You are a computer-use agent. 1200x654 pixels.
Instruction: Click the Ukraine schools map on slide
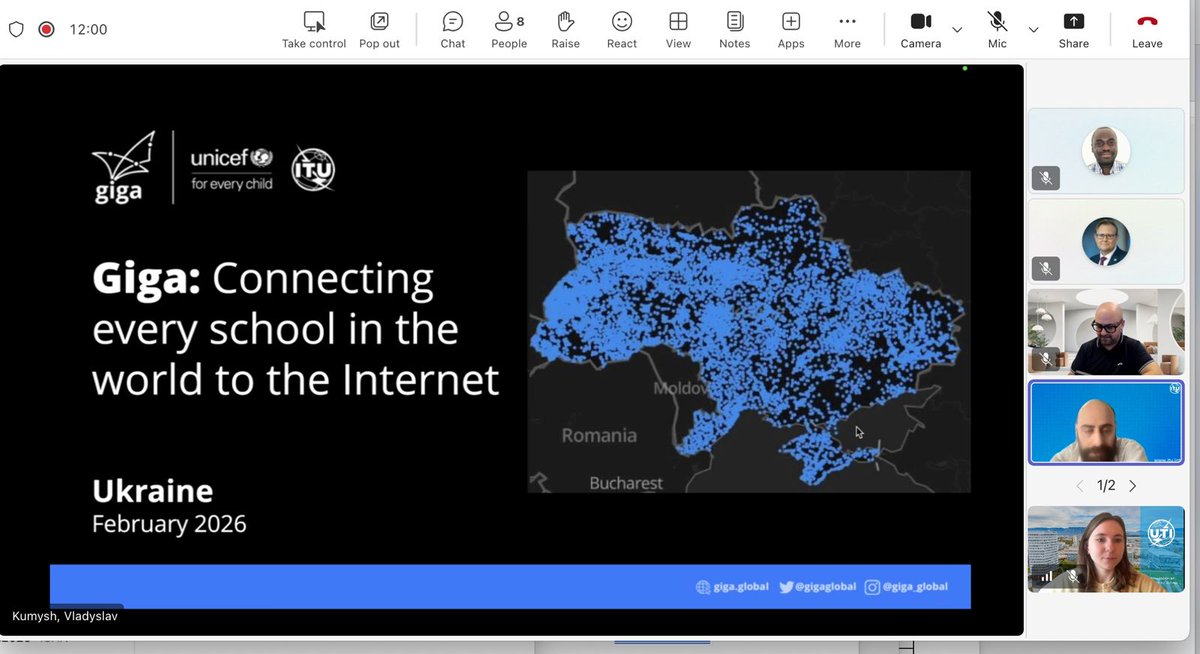pos(749,331)
